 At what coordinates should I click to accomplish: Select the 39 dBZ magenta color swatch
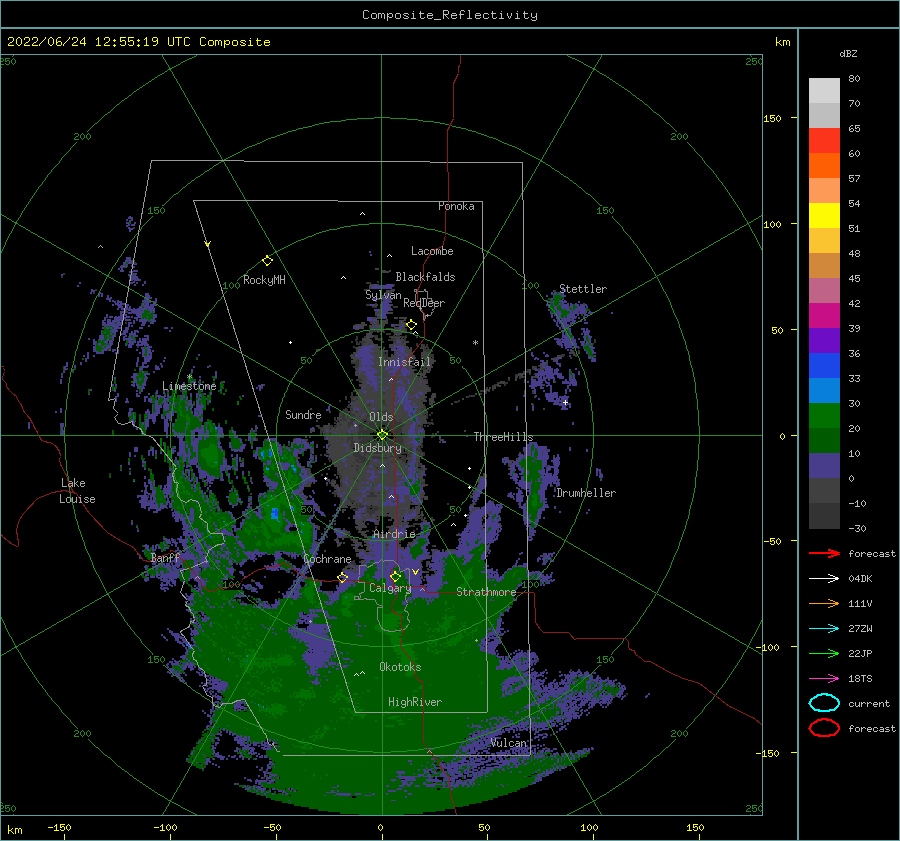coord(824,315)
